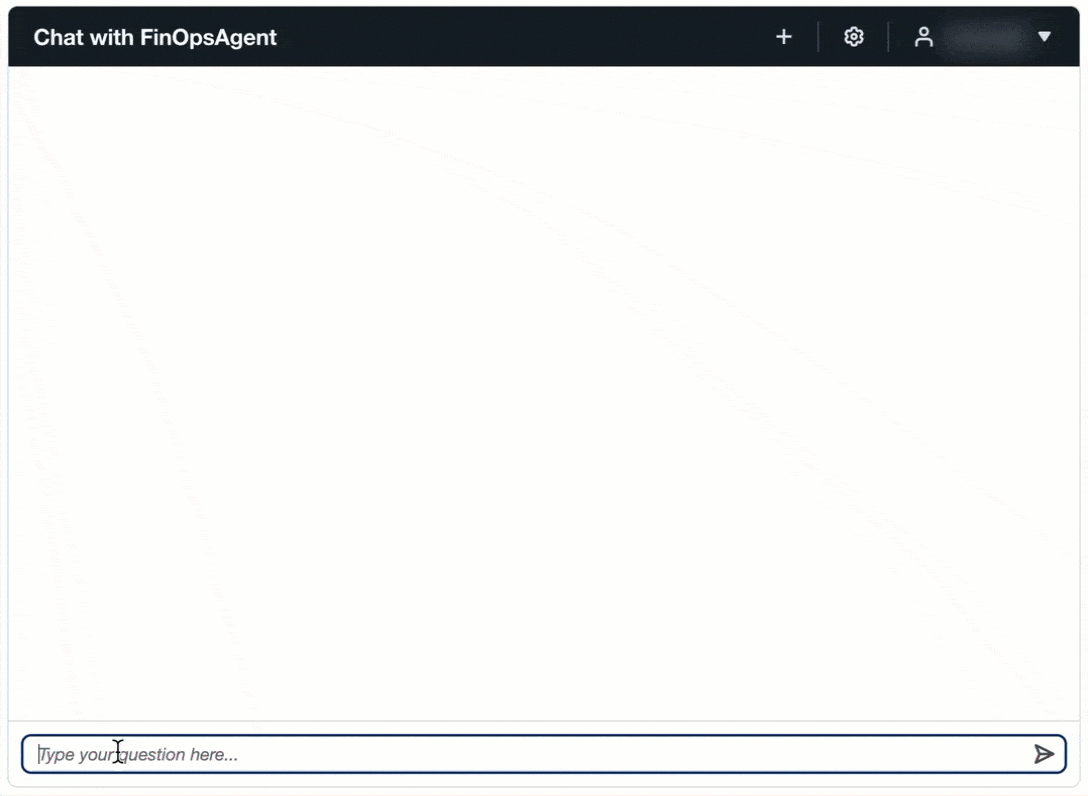Select the cog icon beside the plus
This screenshot has width=1088, height=796.
853,37
